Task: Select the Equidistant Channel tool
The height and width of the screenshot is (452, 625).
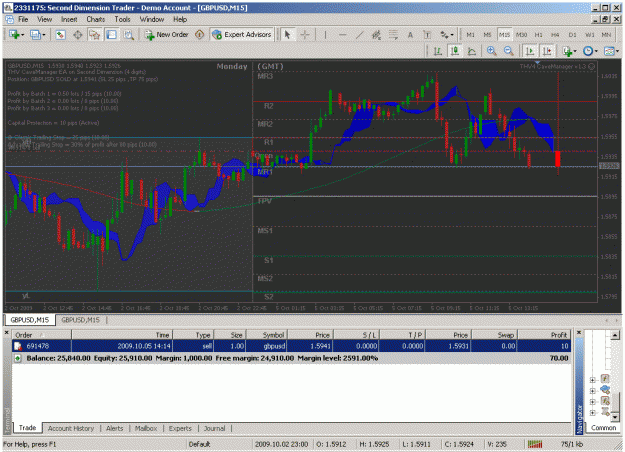Action: click(376, 35)
